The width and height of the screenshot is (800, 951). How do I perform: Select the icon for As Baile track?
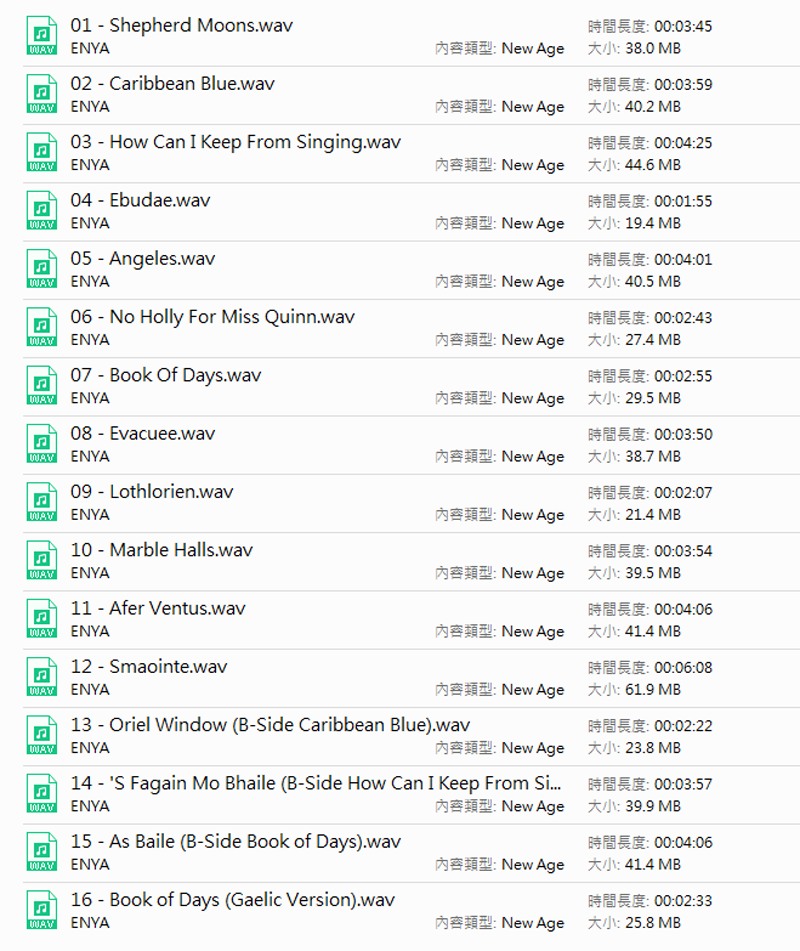click(x=42, y=852)
